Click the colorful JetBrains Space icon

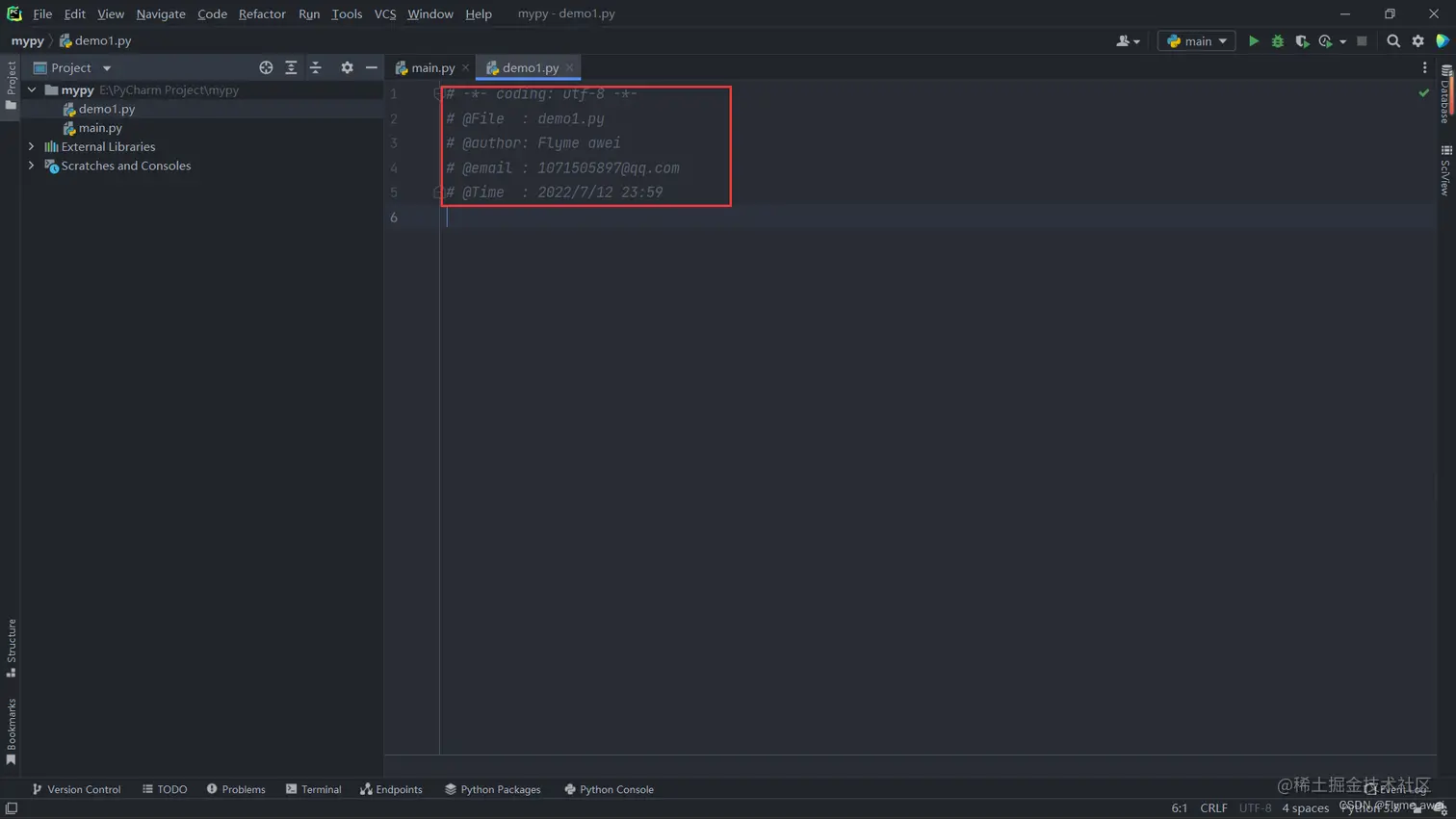pos(1443,41)
